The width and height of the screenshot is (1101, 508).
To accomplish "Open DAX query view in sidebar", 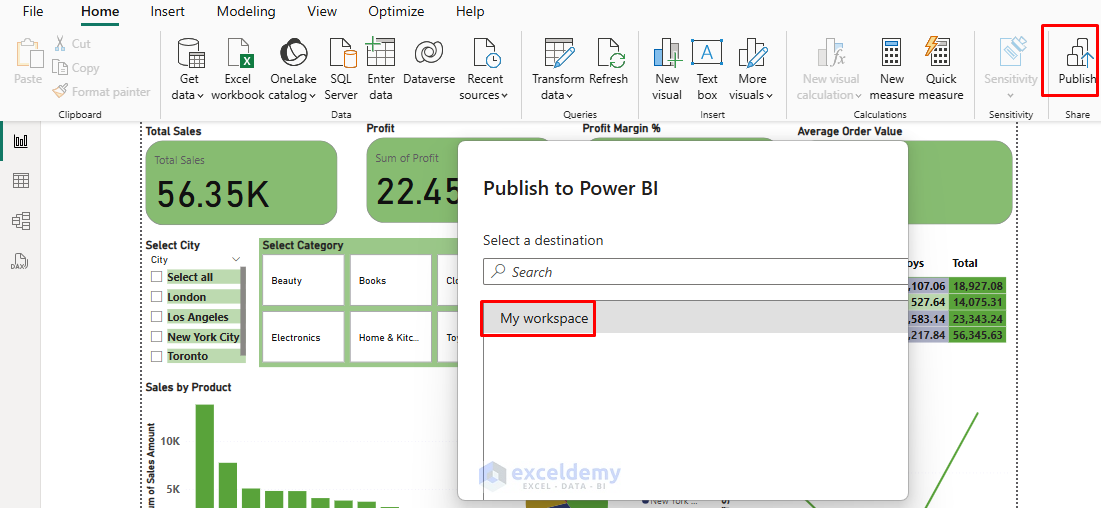I will tap(21, 261).
